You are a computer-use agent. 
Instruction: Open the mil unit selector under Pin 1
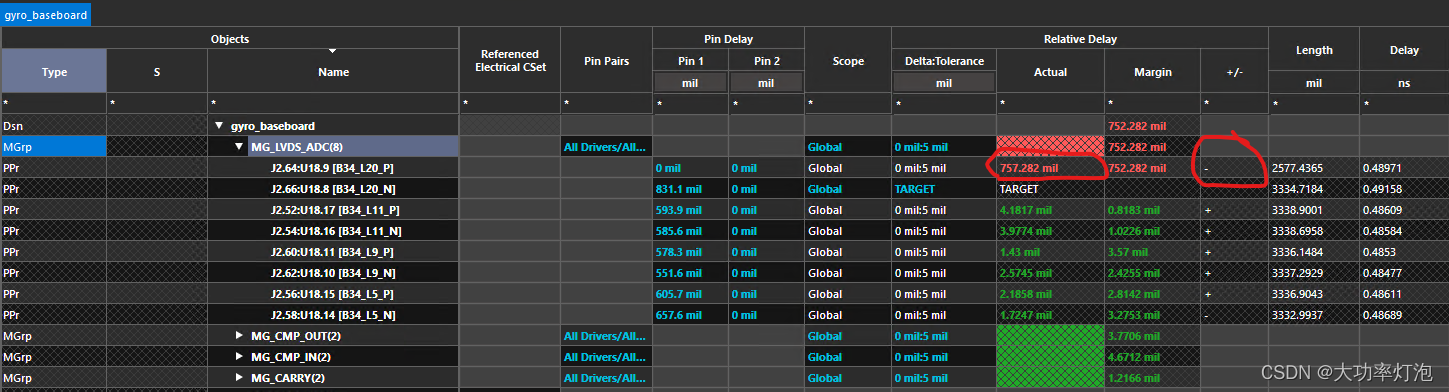tap(690, 83)
